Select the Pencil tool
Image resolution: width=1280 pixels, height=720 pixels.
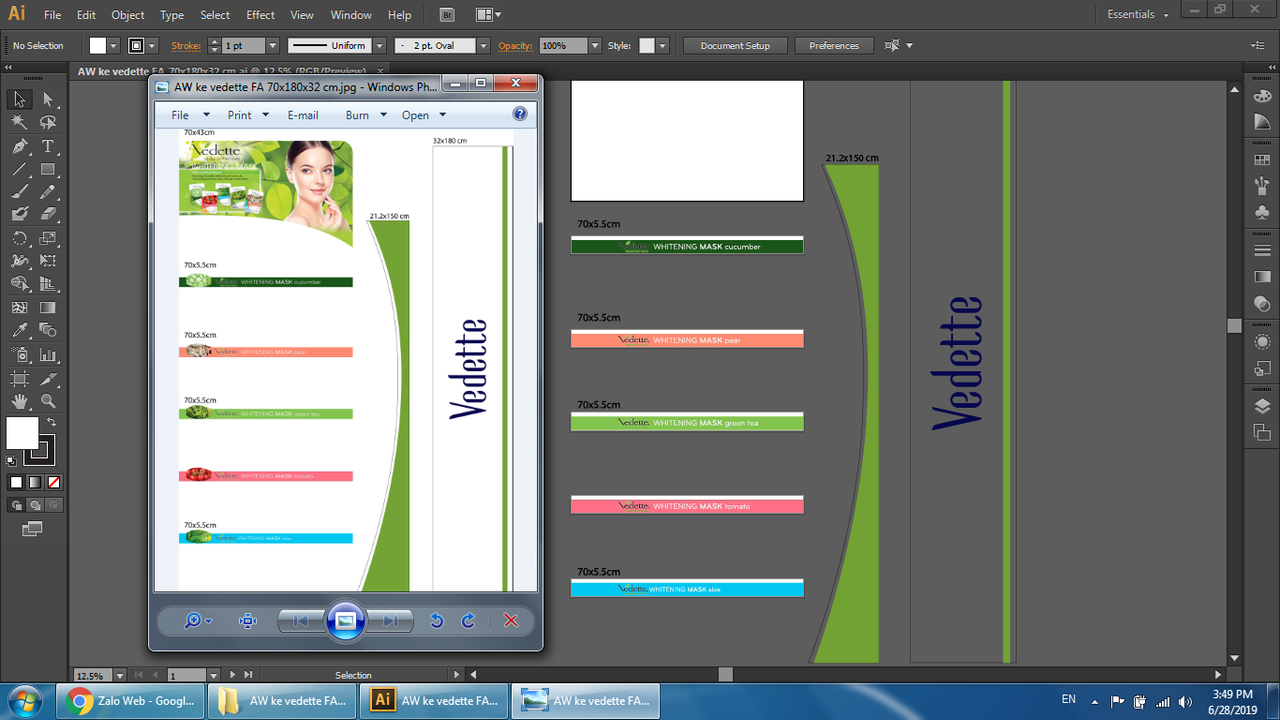coord(47,192)
